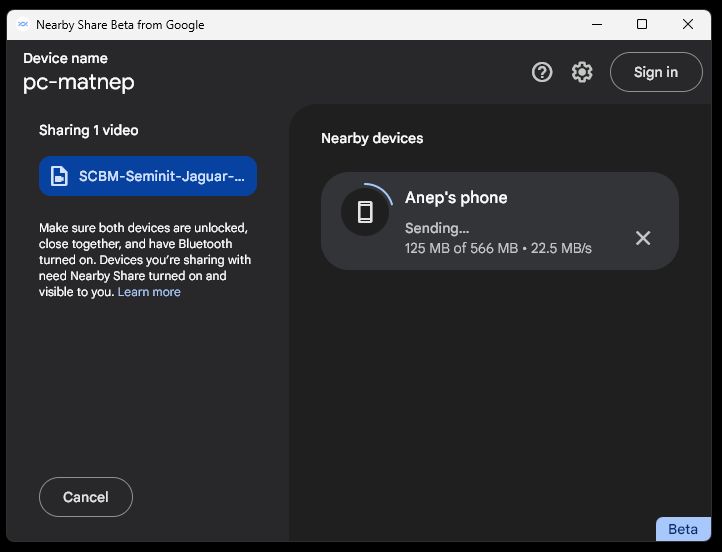The height and width of the screenshot is (552, 722).
Task: Click the Nearby Share app icon in title bar
Action: [x=23, y=24]
